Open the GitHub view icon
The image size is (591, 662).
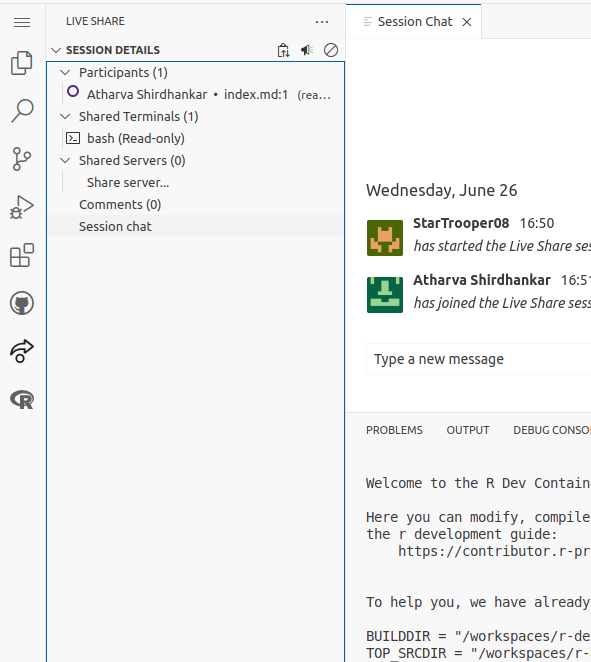point(22,303)
